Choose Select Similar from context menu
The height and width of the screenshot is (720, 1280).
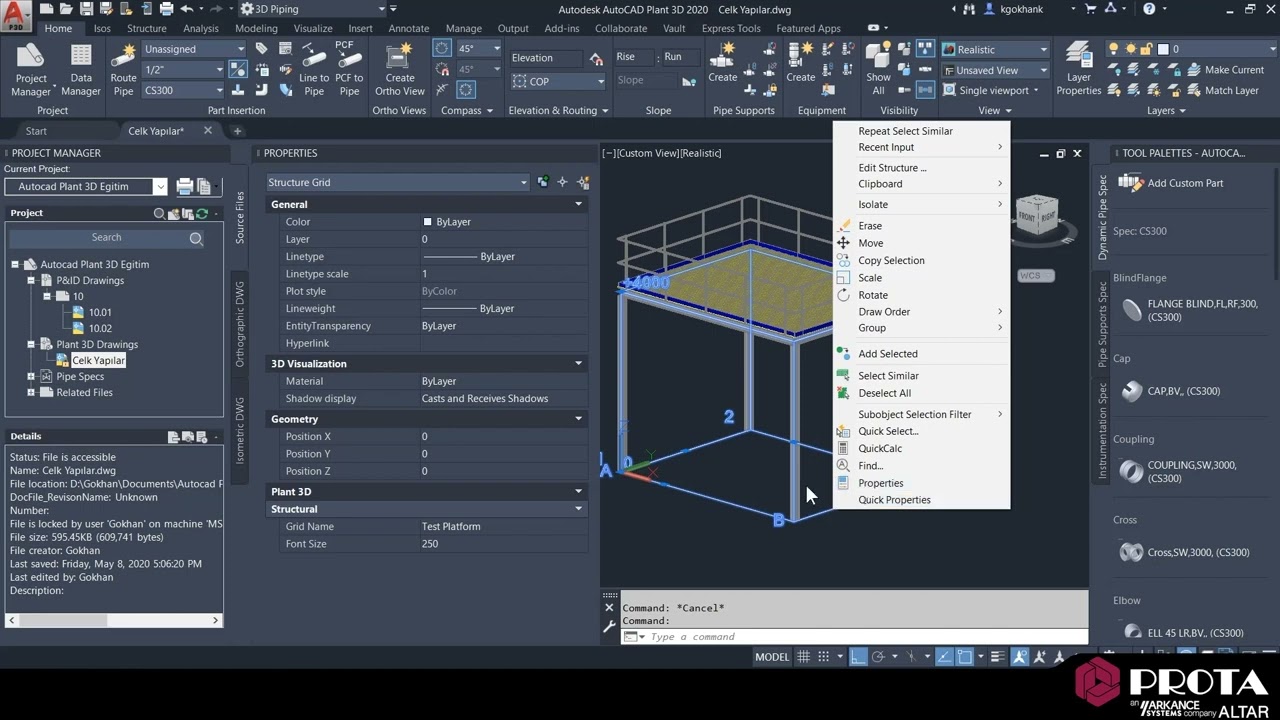(888, 376)
